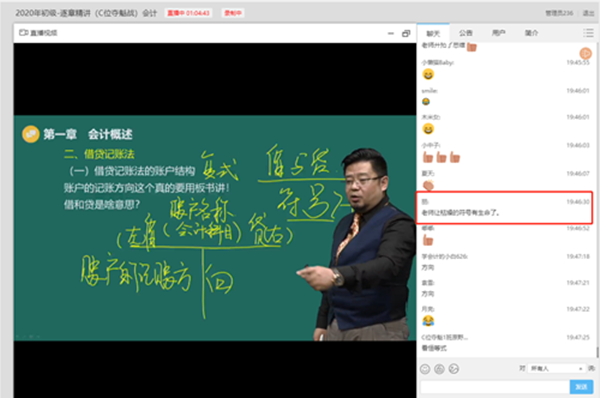The height and width of the screenshot is (398, 600).
Task: Click the red 录制中 recording badge
Action: pos(233,13)
